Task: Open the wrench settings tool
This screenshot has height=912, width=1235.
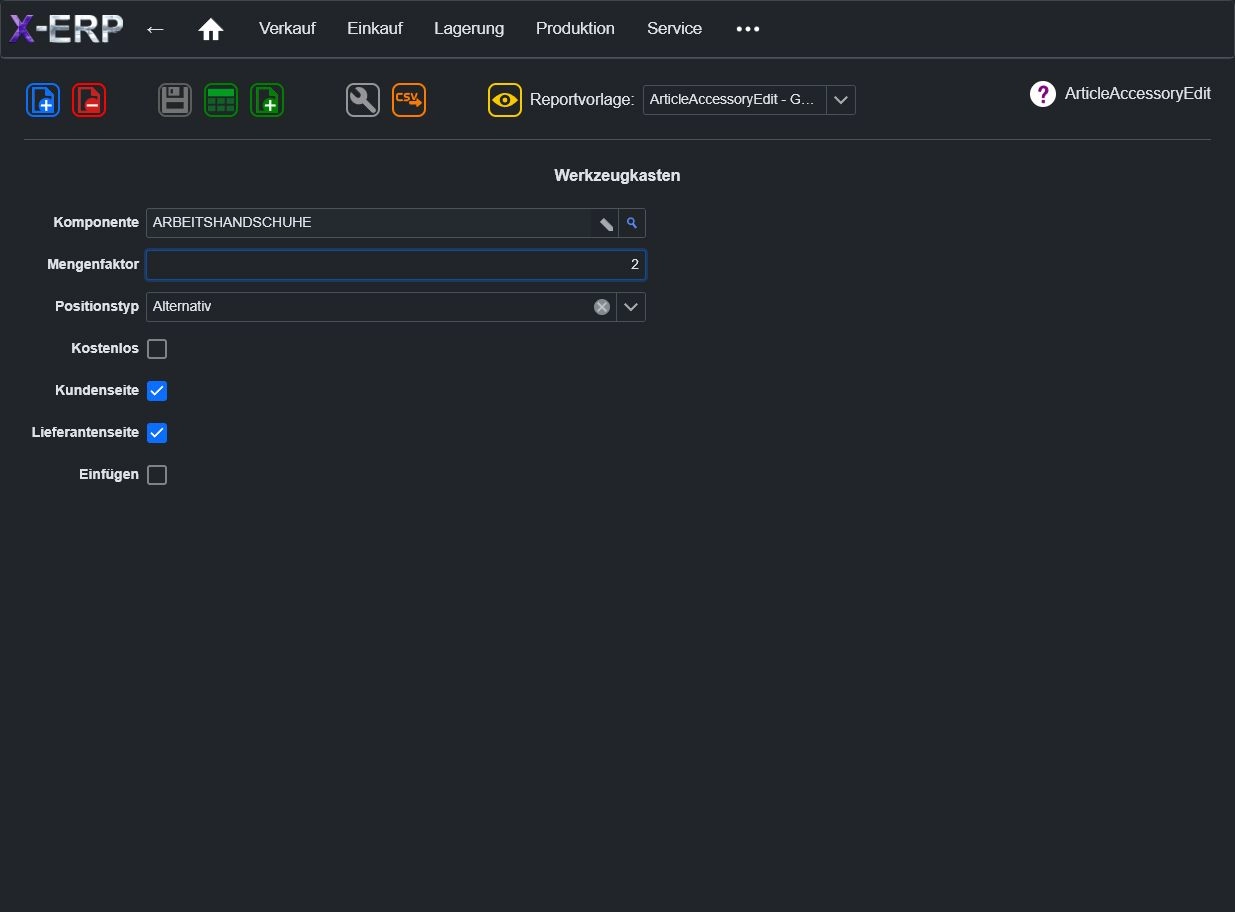Action: [363, 100]
